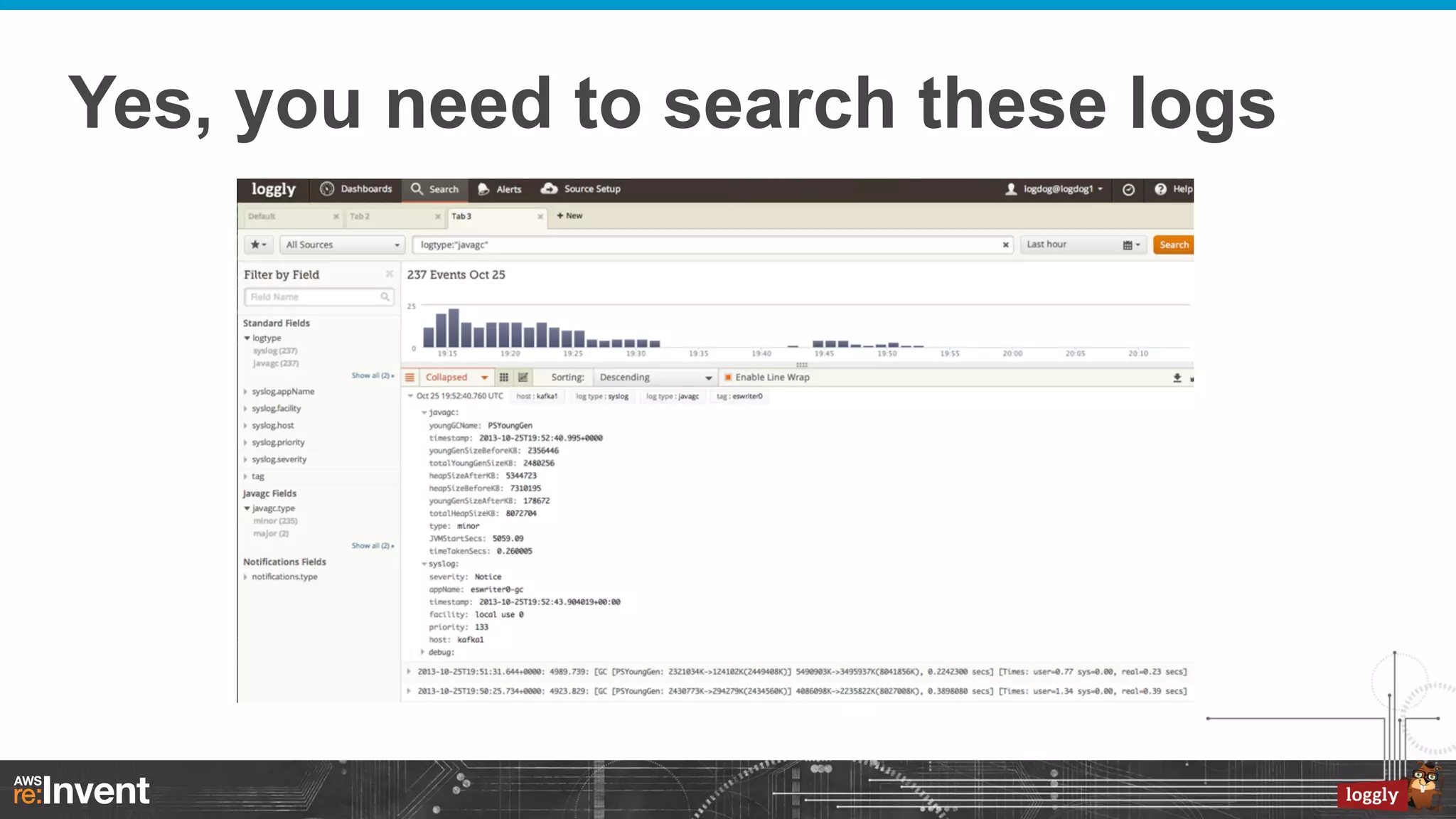Close Tab 2
Viewport: 1456px width, 819px height.
click(438, 217)
